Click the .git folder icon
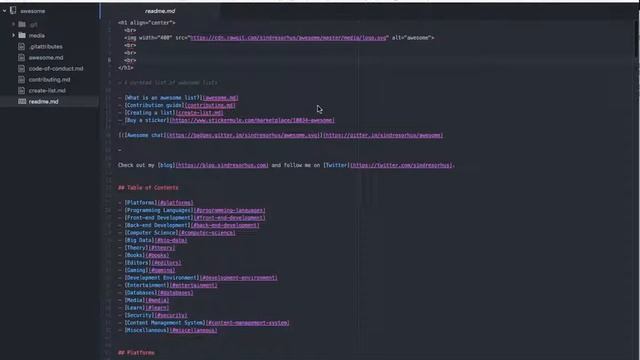The width and height of the screenshot is (640, 360). click(x=22, y=24)
